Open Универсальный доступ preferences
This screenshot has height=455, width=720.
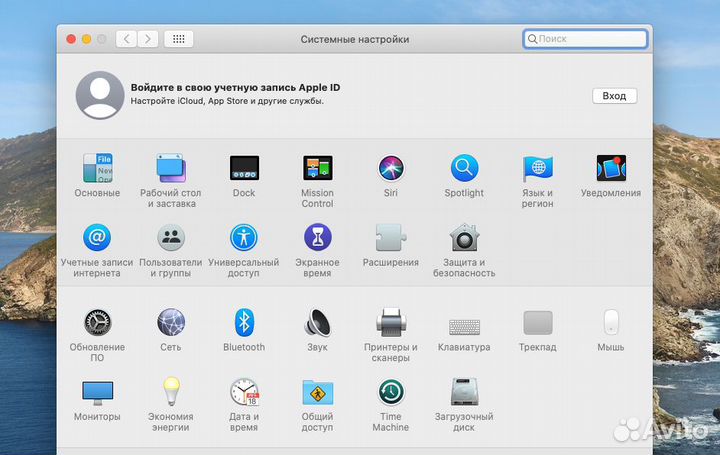click(244, 237)
